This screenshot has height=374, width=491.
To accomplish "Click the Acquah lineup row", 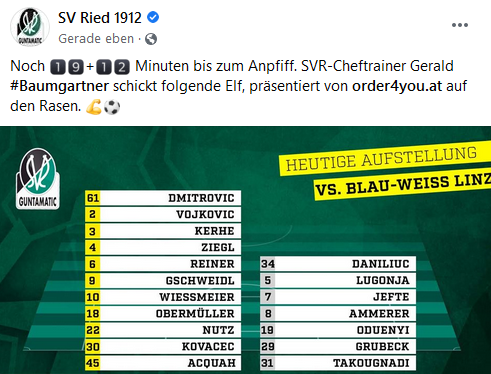I will tap(163, 363).
